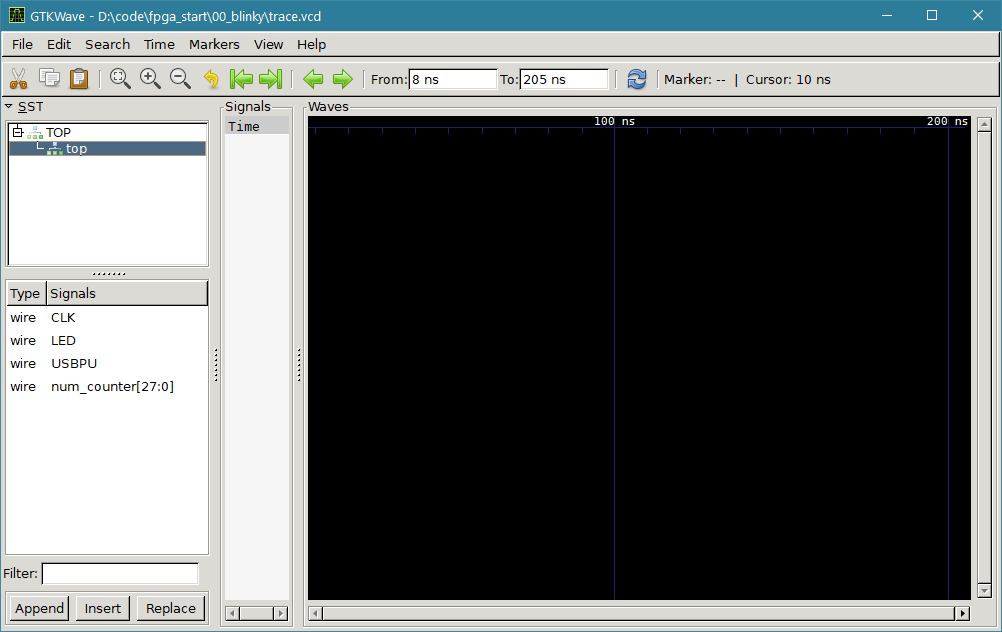This screenshot has height=632, width=1002.
Task: Click the Paste clipboard icon
Action: click(x=79, y=79)
